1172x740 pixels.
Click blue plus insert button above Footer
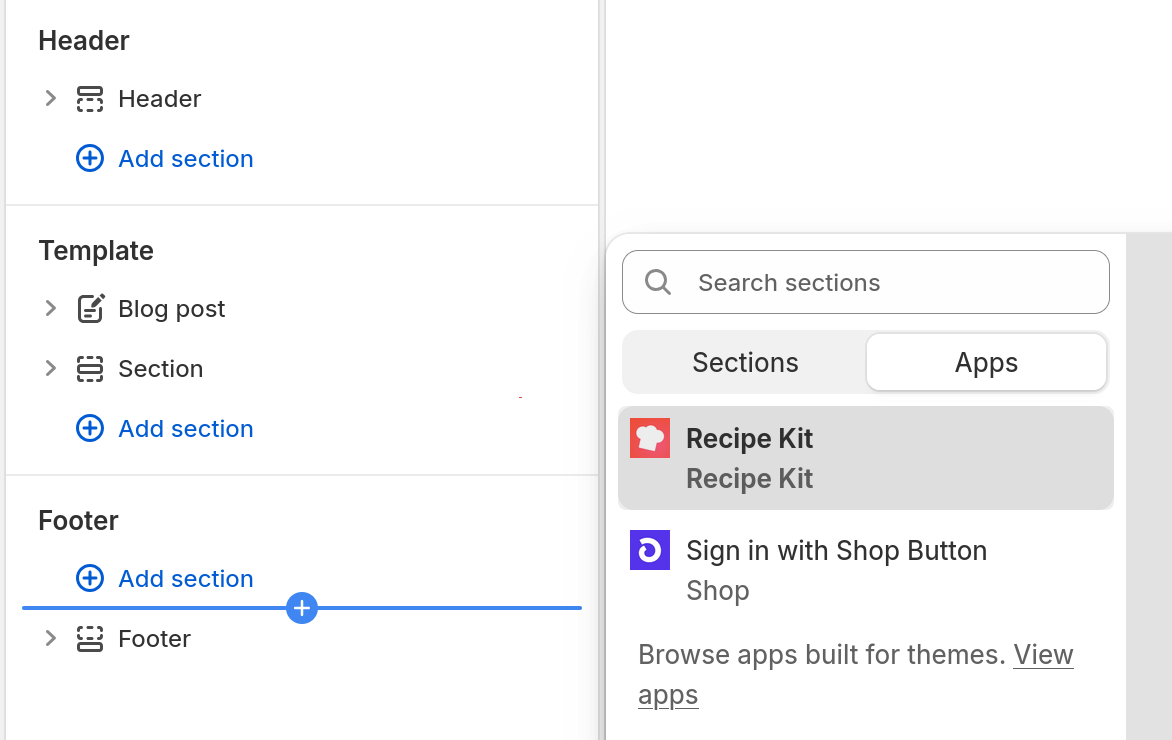click(x=302, y=608)
